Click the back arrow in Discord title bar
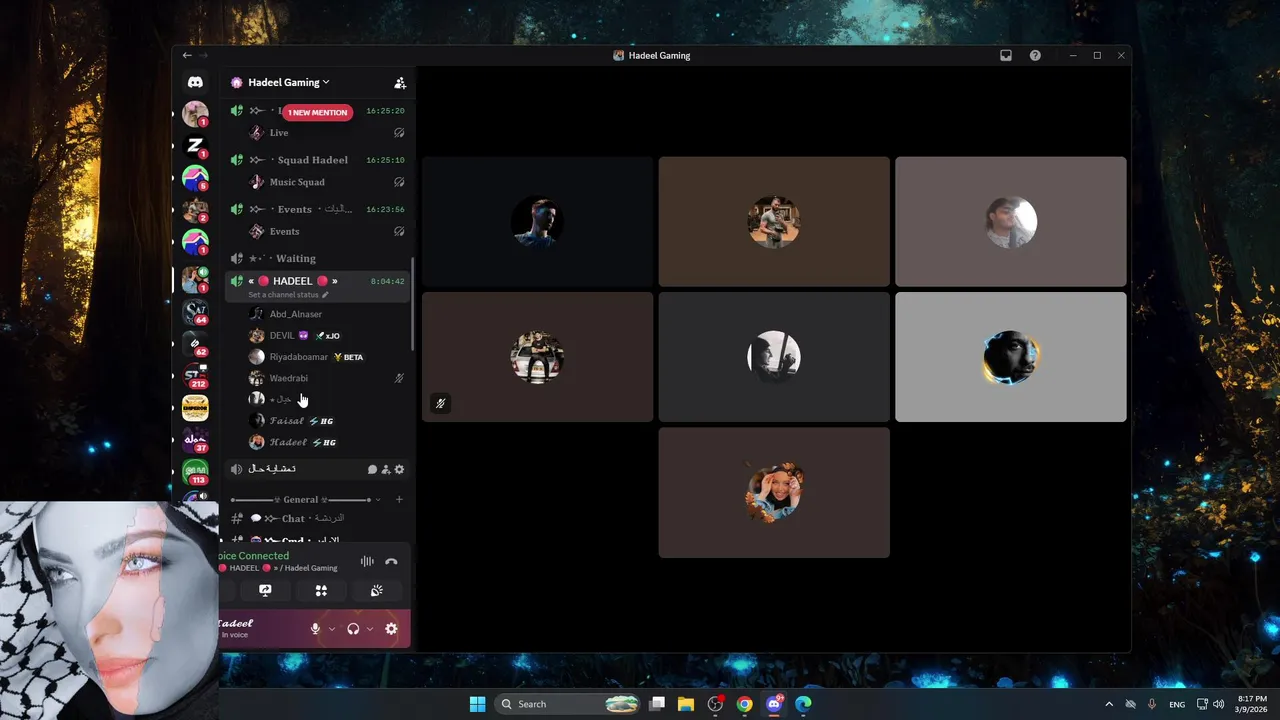Viewport: 1280px width, 720px height. click(x=187, y=55)
